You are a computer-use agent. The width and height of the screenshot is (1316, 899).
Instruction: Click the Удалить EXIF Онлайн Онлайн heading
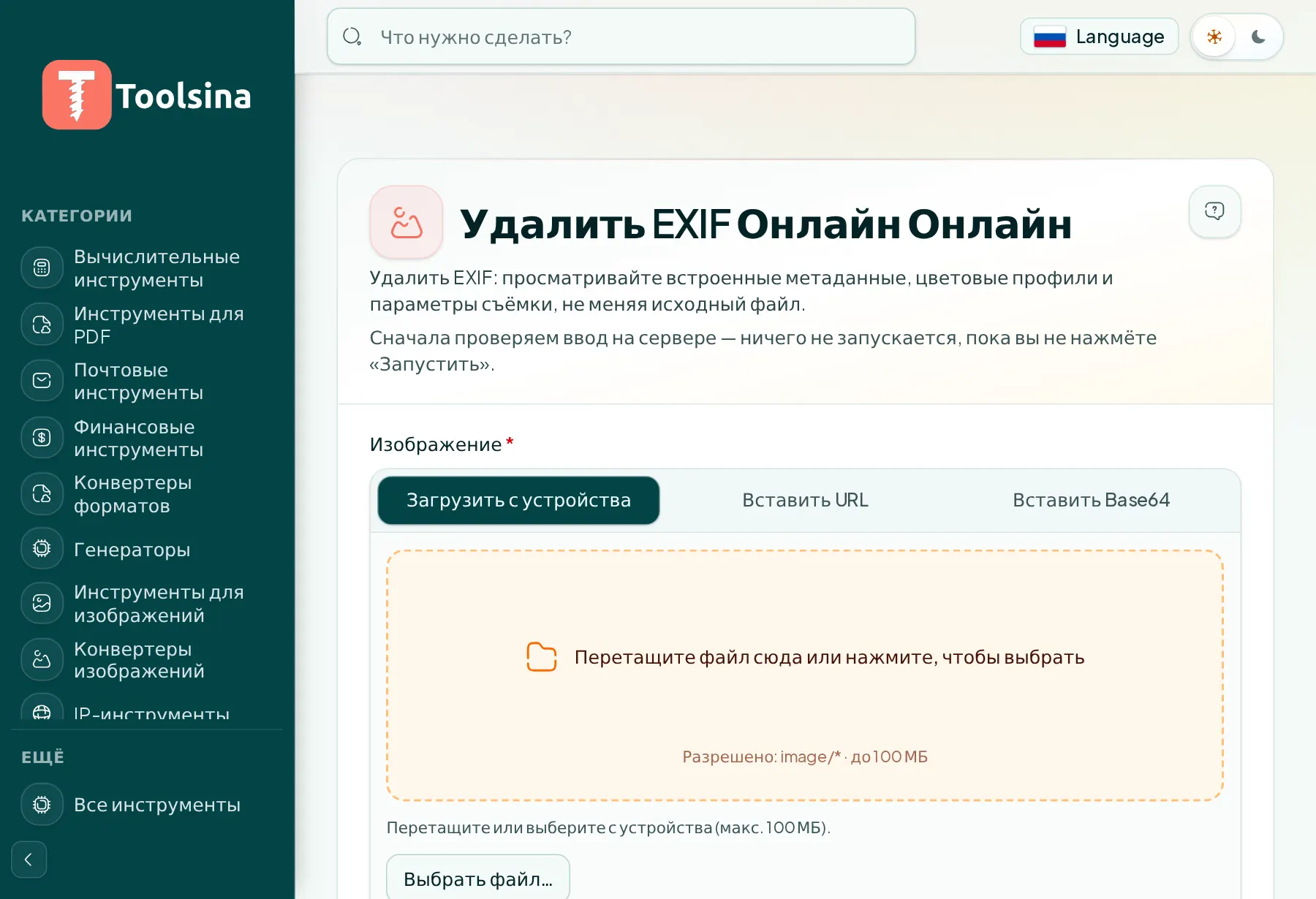(765, 224)
